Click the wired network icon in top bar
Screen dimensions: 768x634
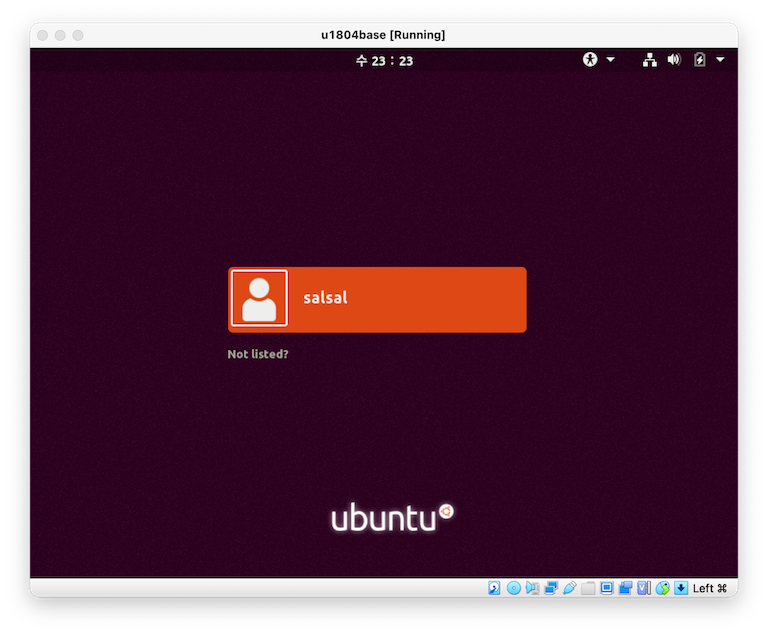(650, 60)
